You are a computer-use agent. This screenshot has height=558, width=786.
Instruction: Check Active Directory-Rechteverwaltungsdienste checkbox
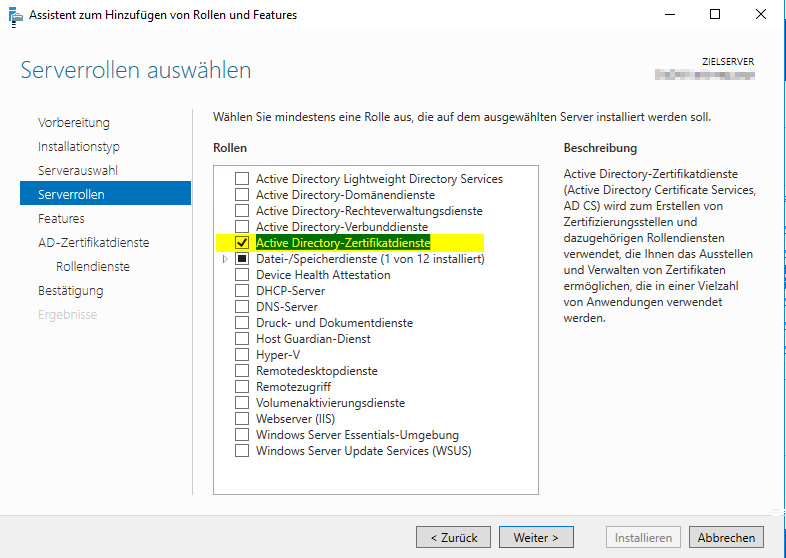(x=242, y=211)
